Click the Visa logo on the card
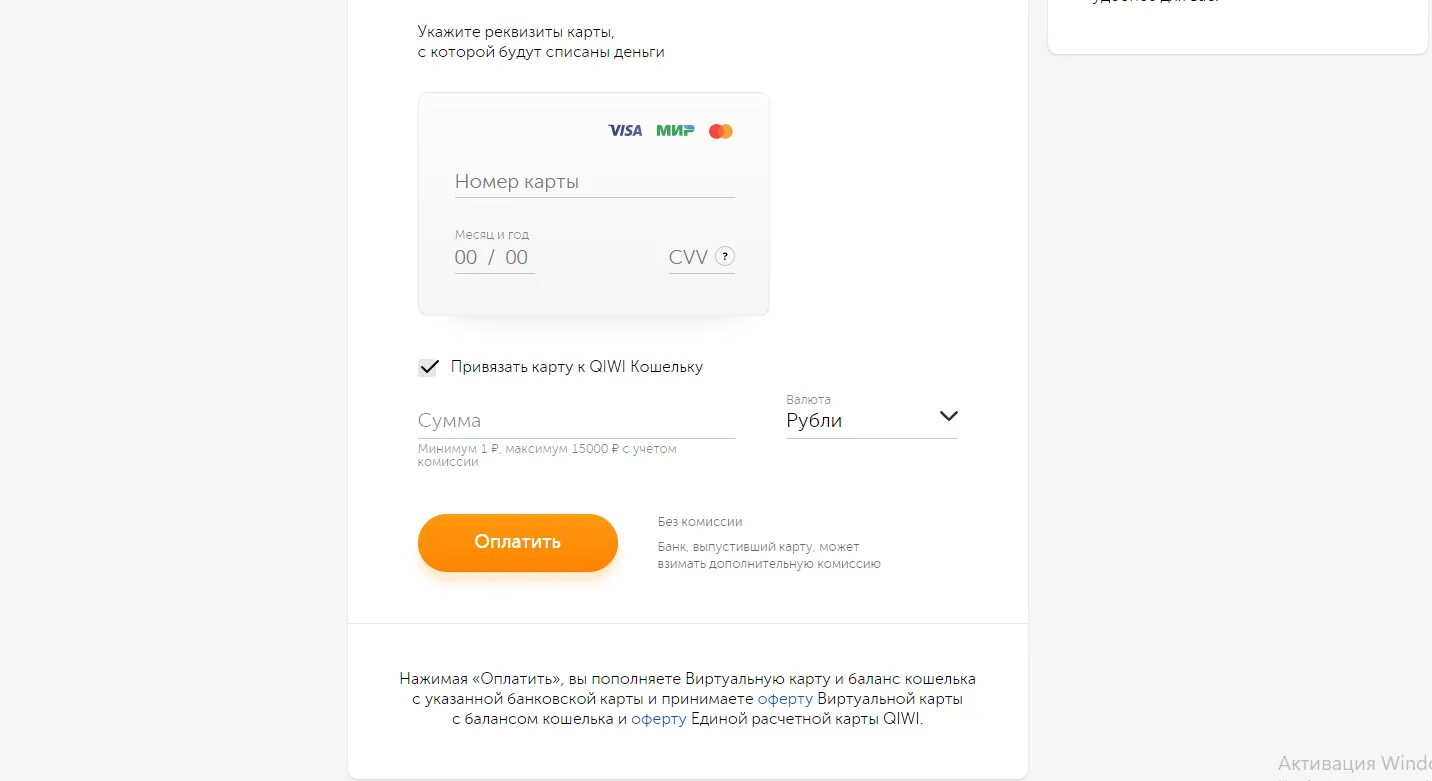Viewport: 1432px width, 781px height. point(625,131)
